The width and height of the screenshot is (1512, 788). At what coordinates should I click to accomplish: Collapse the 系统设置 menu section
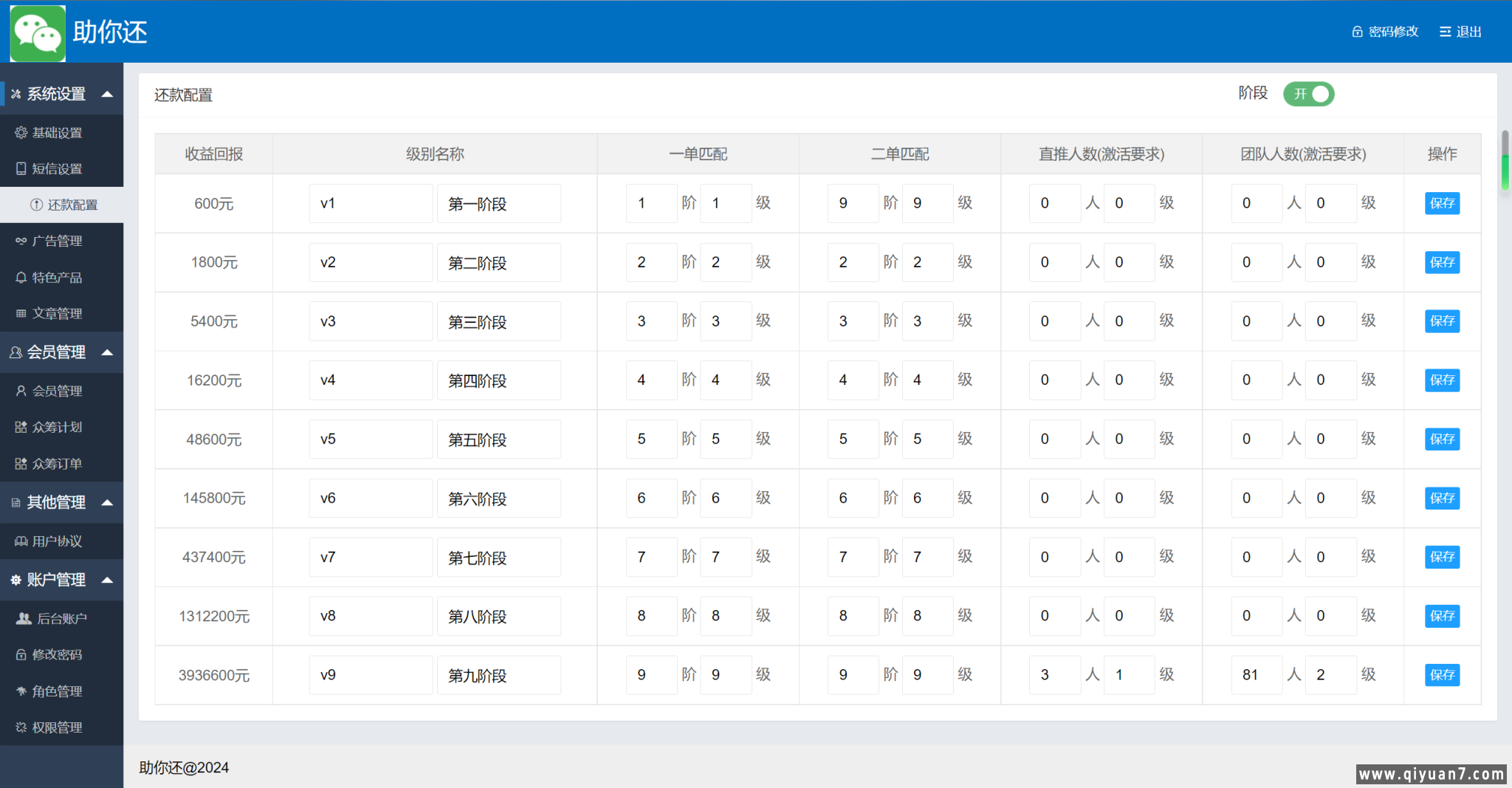point(107,95)
